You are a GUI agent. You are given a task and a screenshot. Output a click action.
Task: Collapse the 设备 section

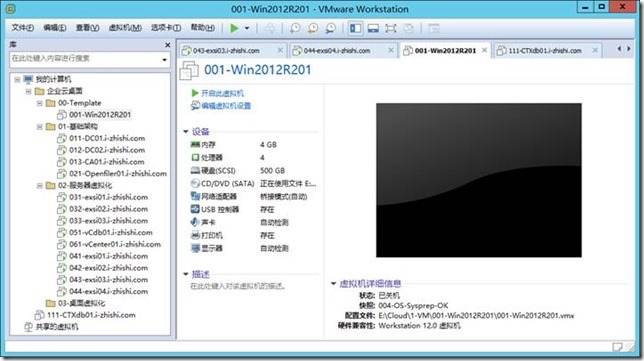pos(186,132)
